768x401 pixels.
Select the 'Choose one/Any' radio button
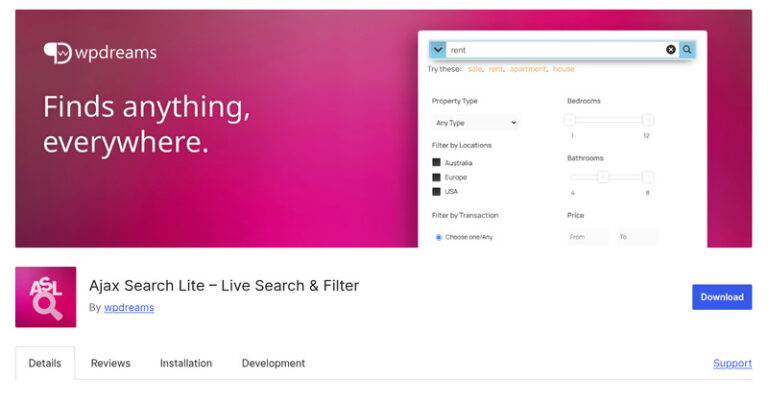pos(438,237)
